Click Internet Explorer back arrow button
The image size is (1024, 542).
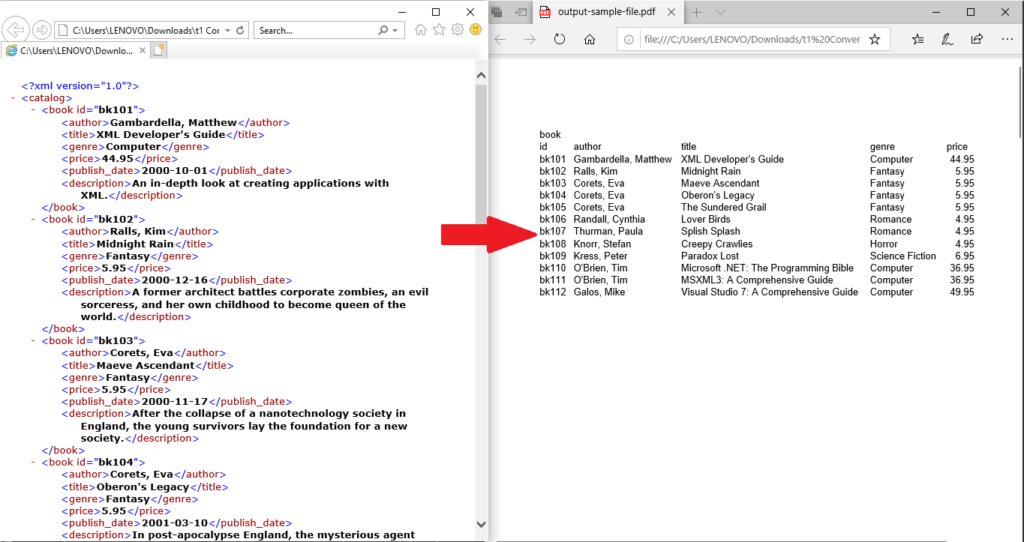pyautogui.click(x=17, y=30)
